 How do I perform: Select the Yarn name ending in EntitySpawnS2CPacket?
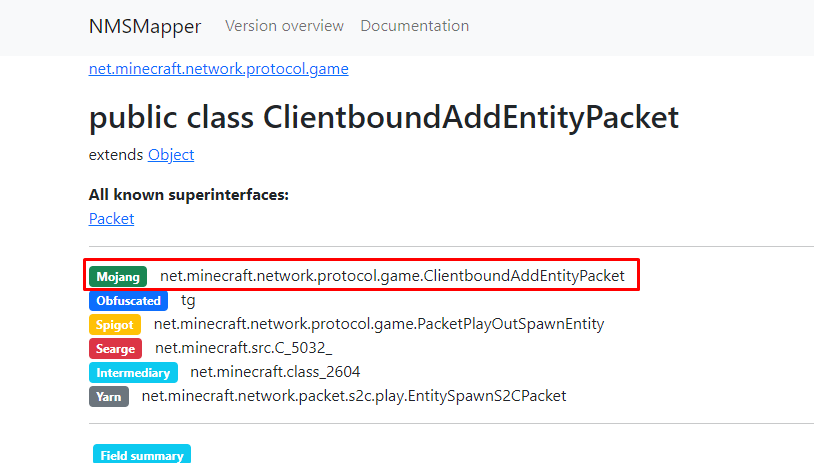point(354,396)
